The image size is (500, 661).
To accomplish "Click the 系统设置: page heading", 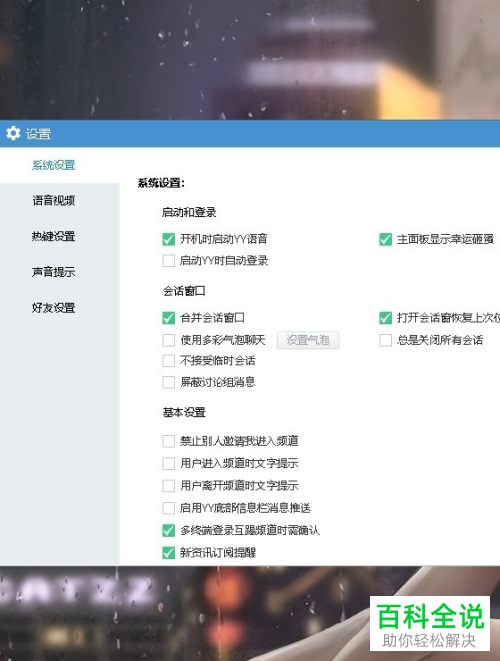I will (161, 183).
